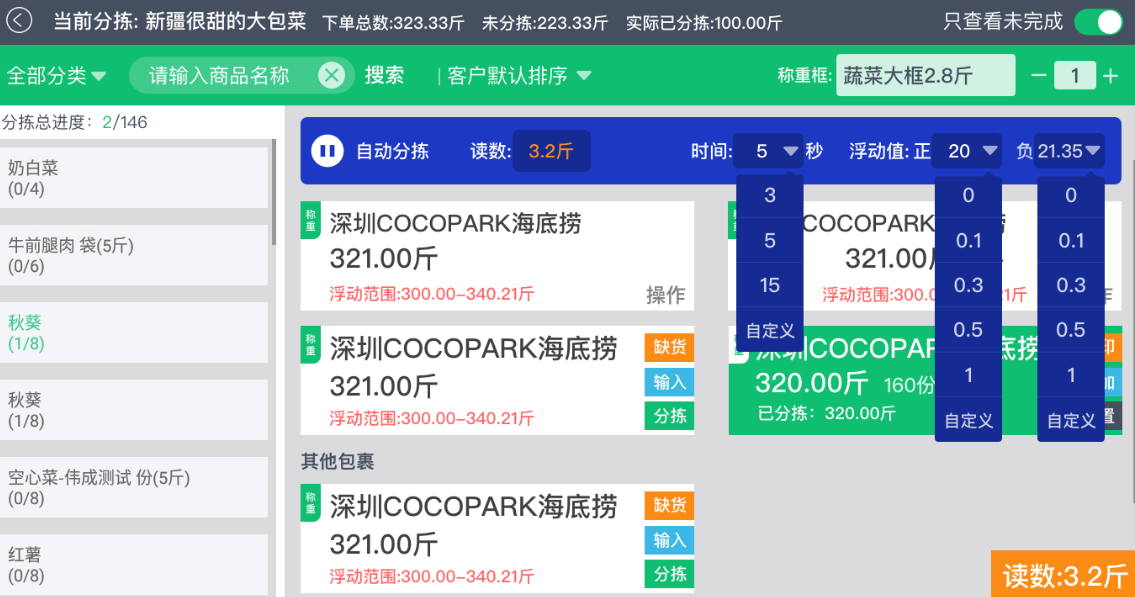The height and width of the screenshot is (597, 1135).
Task: Select 0.3 in negative float menu
Action: coord(1071,285)
